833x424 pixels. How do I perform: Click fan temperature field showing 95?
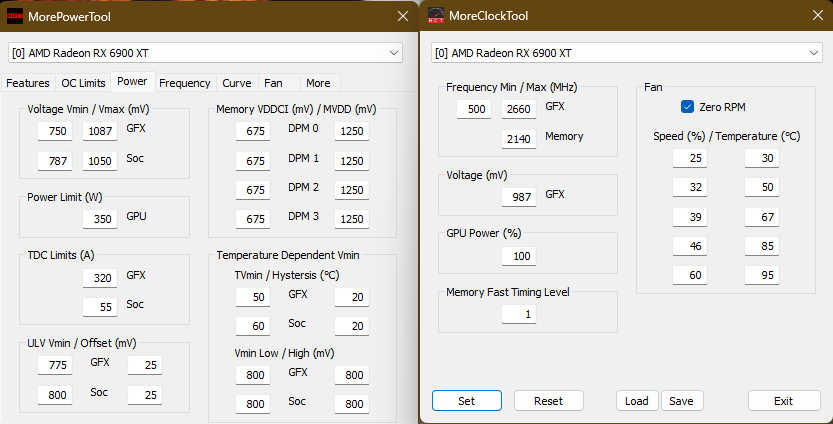762,275
